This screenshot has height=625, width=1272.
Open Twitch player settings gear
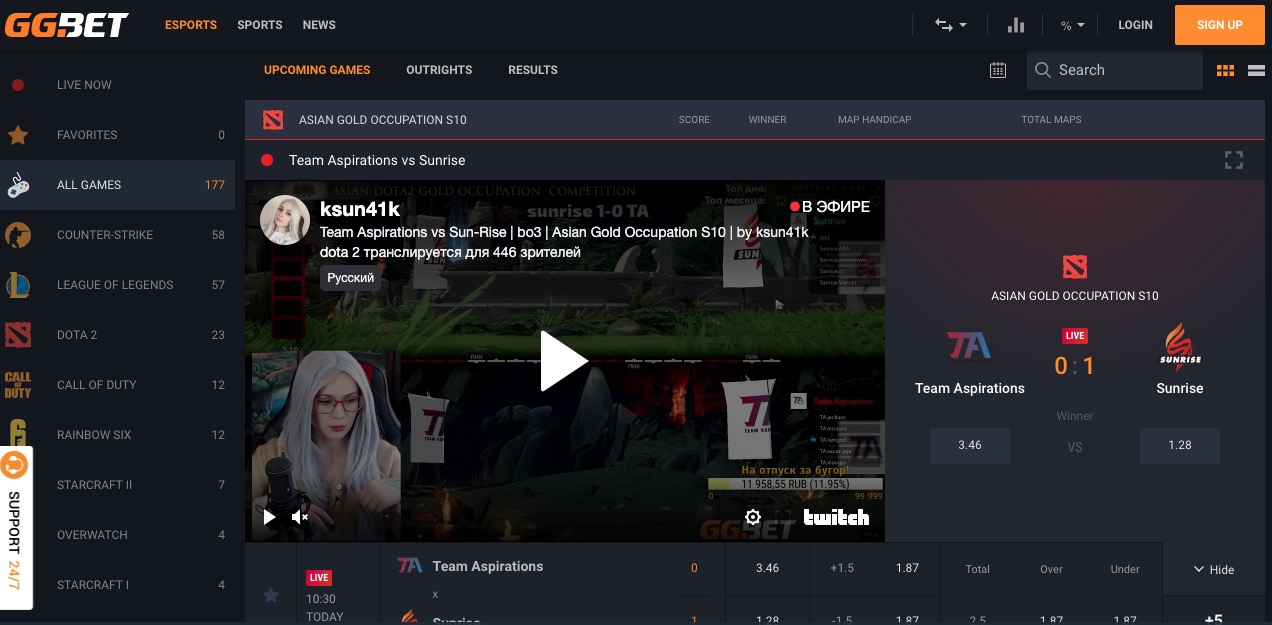tap(753, 517)
